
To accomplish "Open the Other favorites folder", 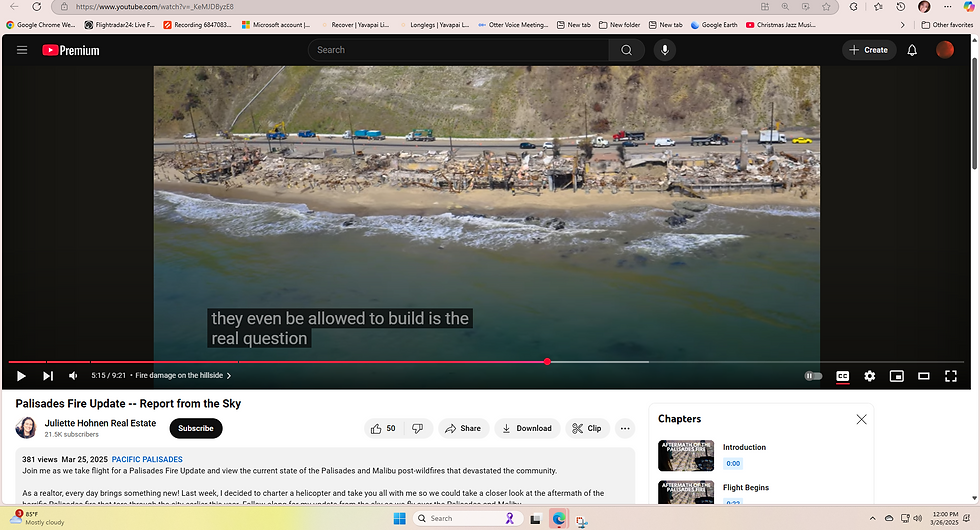I will (948, 25).
